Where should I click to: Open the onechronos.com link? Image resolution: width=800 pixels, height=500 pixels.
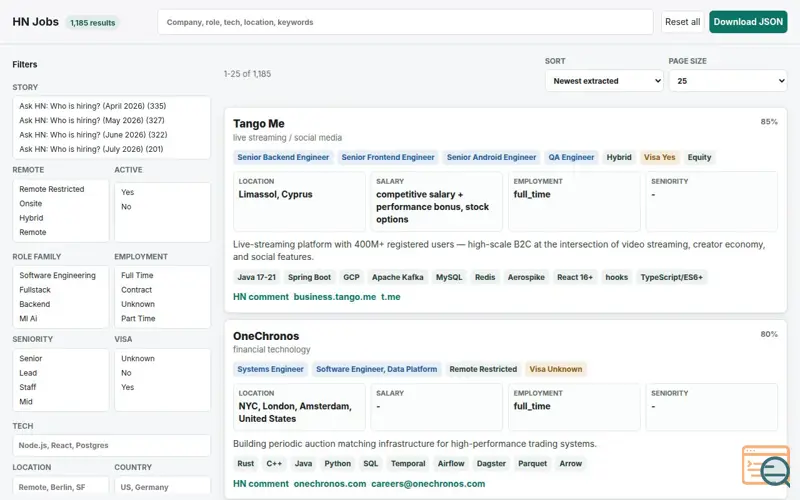tap(330, 484)
